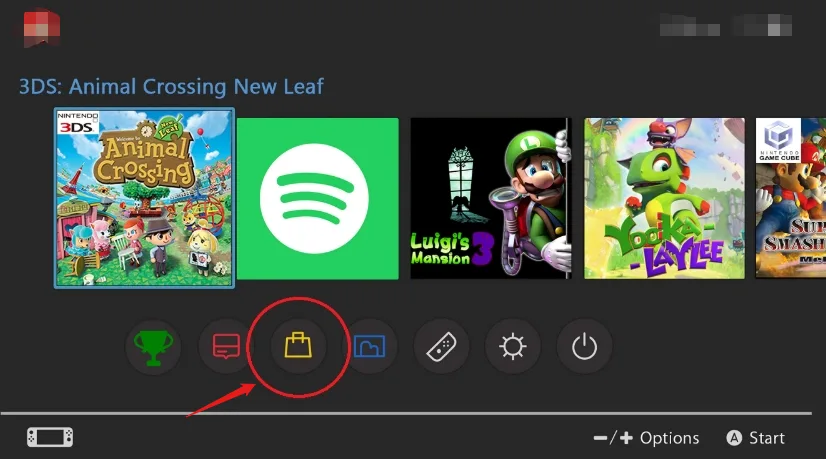Select the Luigi's Mansion 3 tile
The height and width of the screenshot is (459, 826).
tap(491, 199)
